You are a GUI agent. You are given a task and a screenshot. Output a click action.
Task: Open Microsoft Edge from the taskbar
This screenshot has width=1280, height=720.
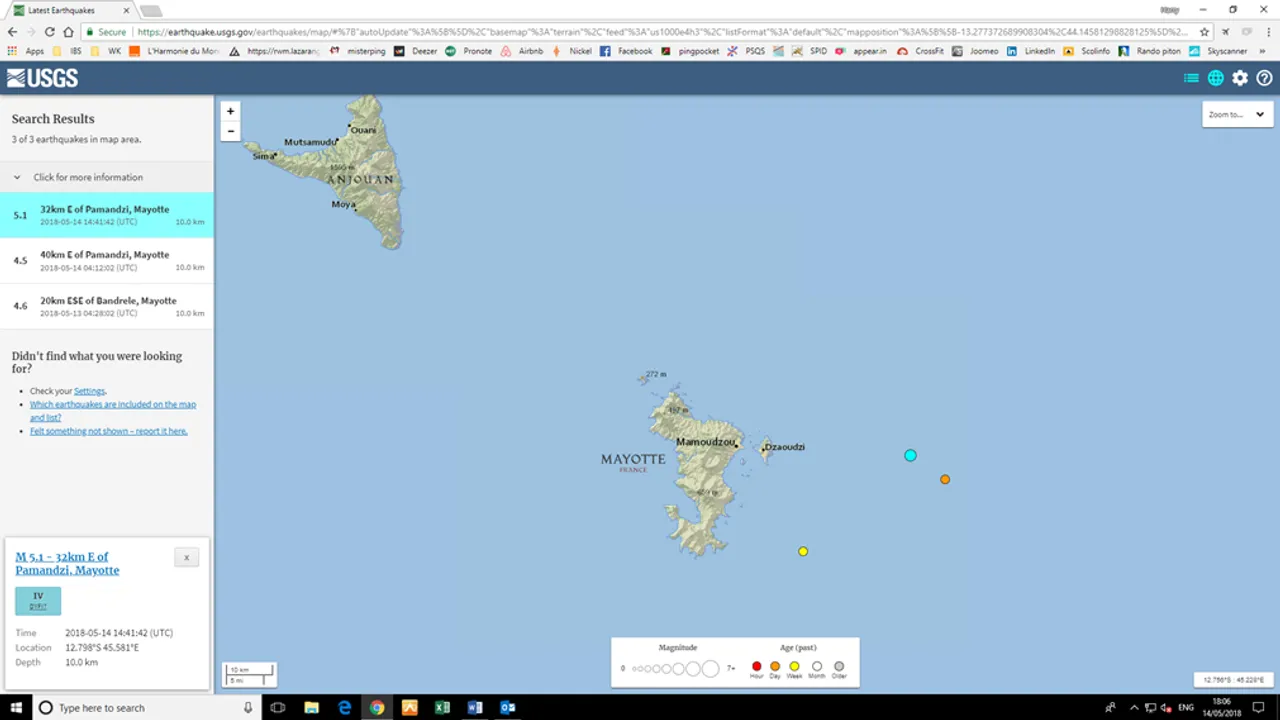tap(344, 707)
